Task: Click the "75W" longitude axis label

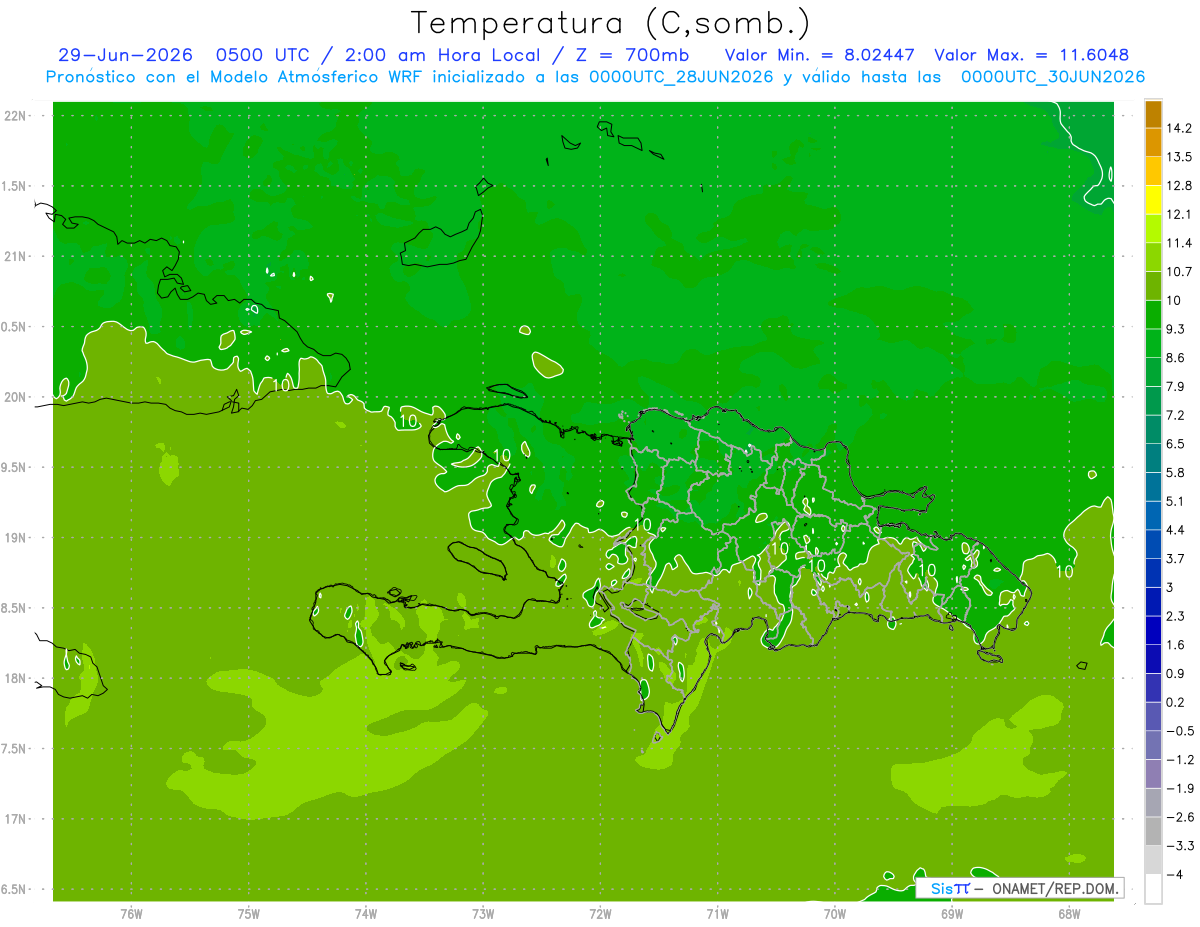Action: click(249, 914)
